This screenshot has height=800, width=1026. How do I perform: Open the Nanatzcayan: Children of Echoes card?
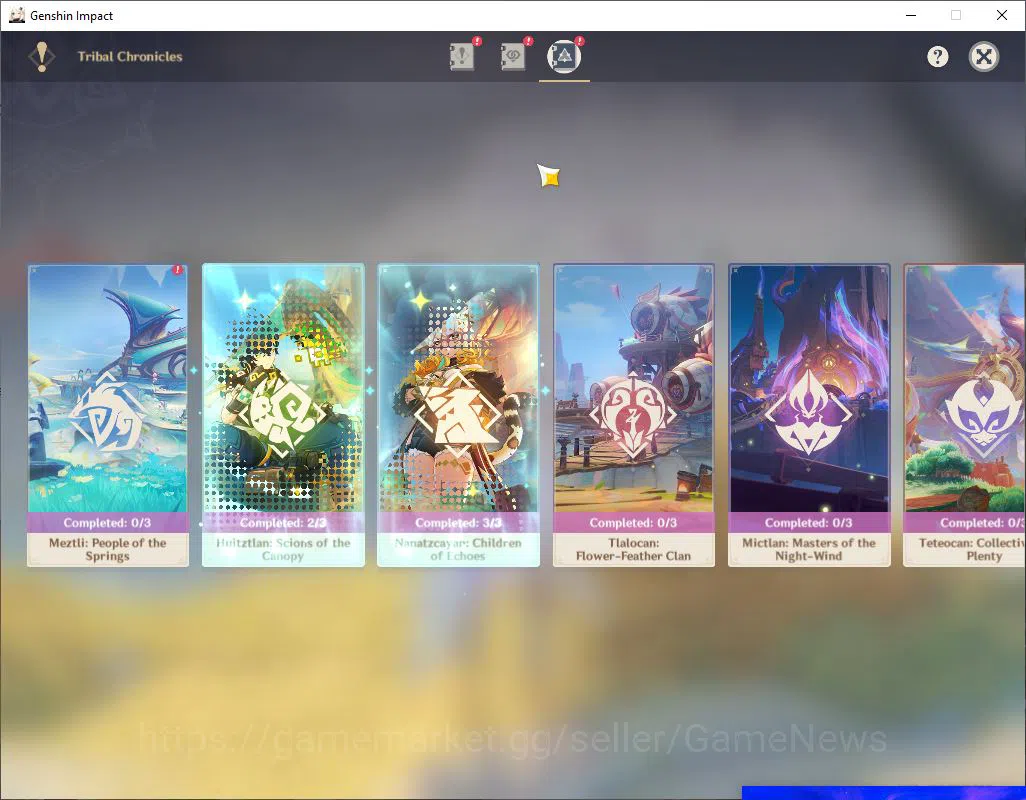459,415
